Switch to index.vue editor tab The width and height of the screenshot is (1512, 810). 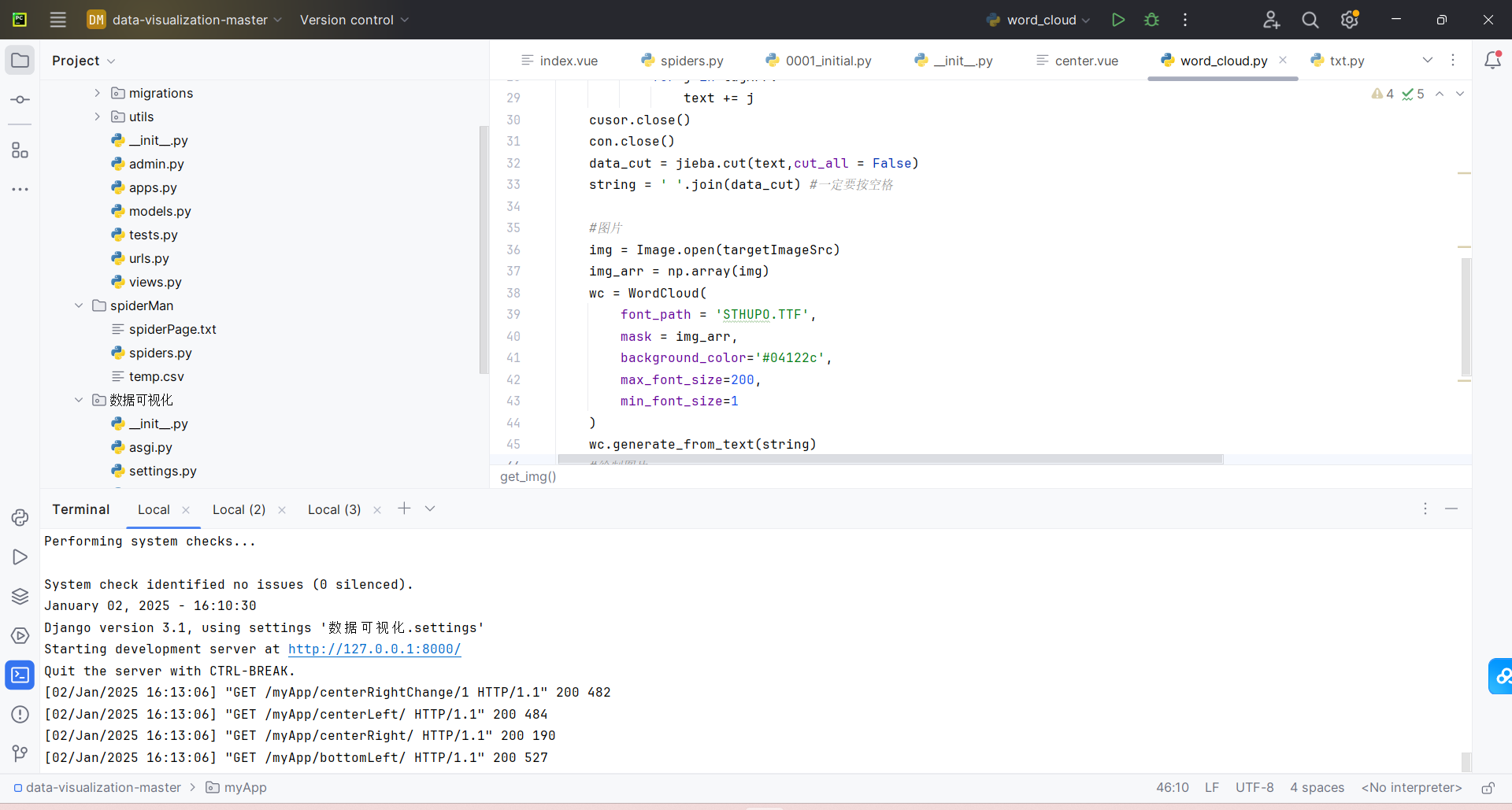[x=560, y=61]
